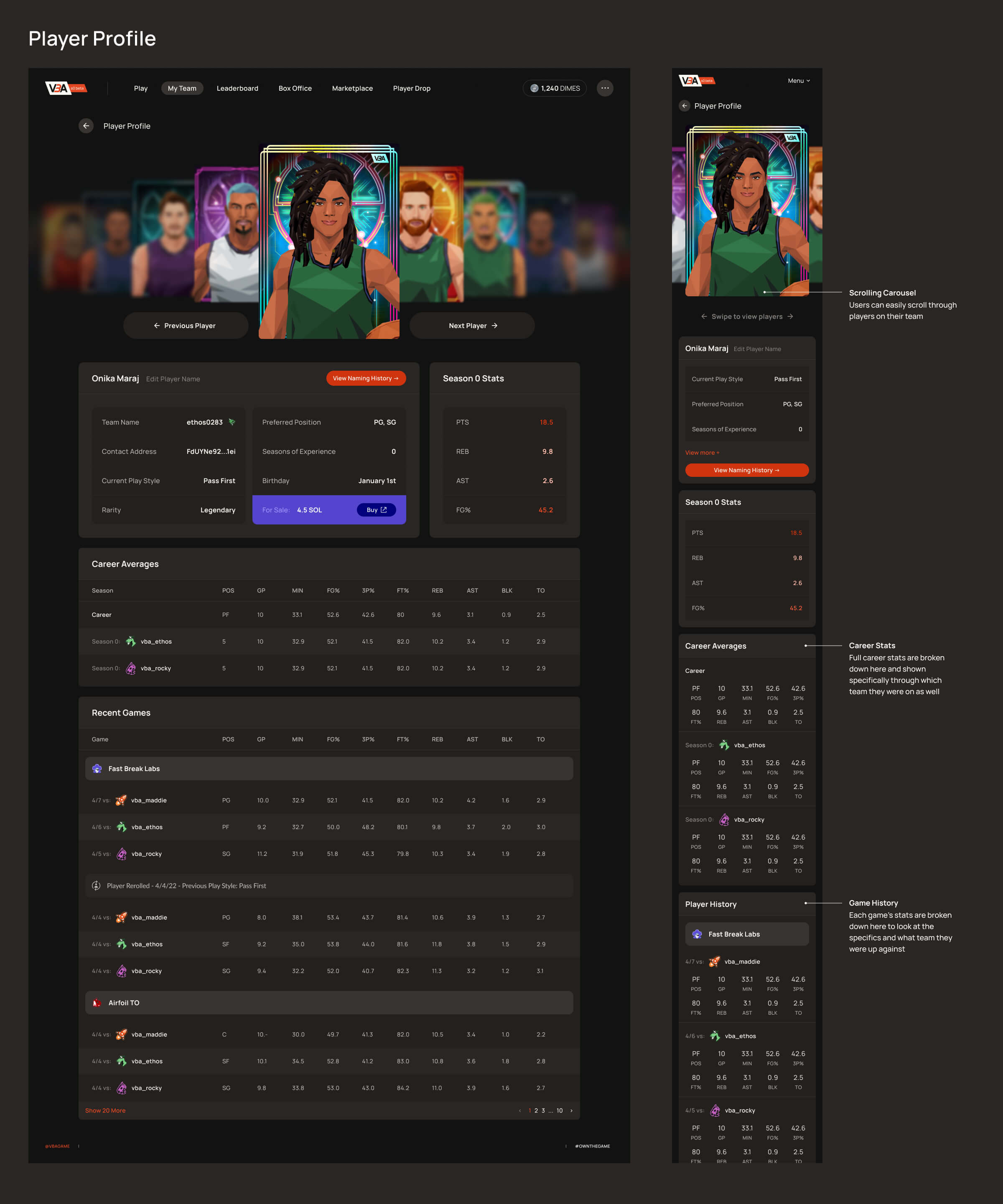Click the next page arrow in pagination
The height and width of the screenshot is (1204, 1003).
click(x=571, y=1110)
